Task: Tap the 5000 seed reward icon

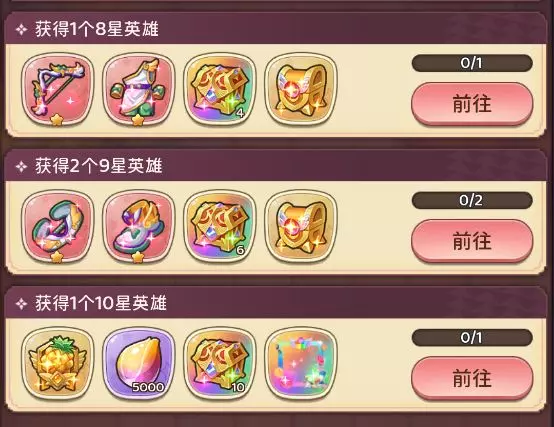Action: coord(139,363)
